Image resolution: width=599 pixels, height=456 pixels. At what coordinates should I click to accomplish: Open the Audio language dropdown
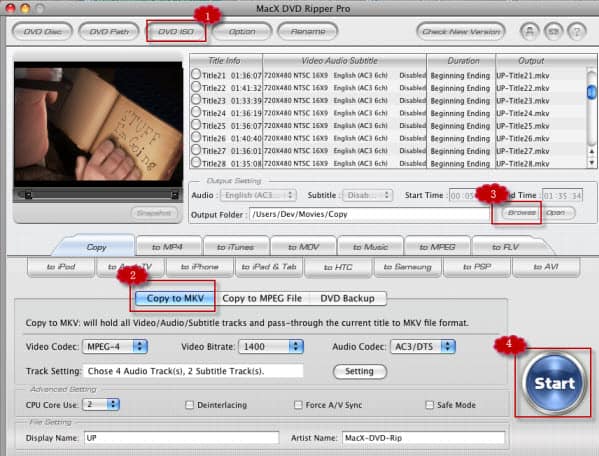[x=258, y=195]
